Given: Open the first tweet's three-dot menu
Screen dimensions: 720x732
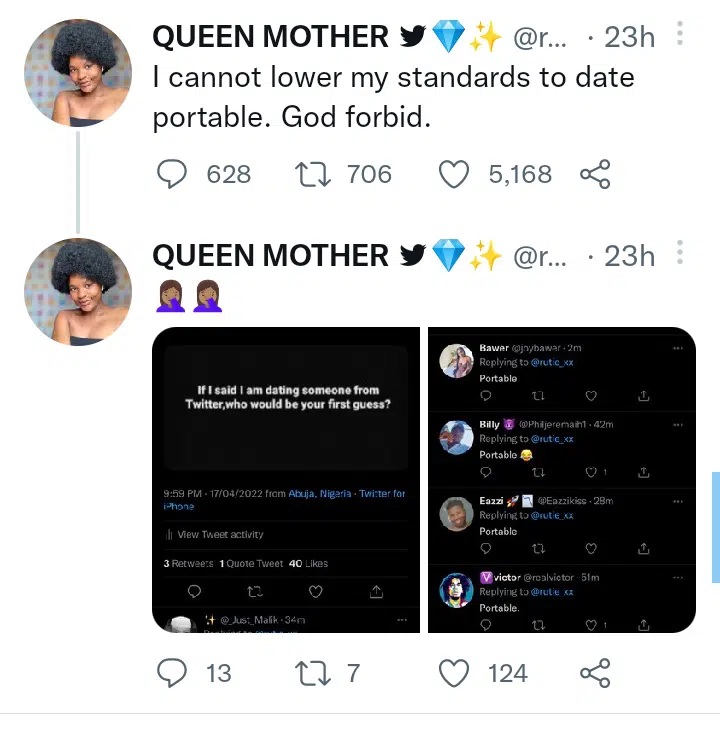Looking at the screenshot, I should click(680, 36).
